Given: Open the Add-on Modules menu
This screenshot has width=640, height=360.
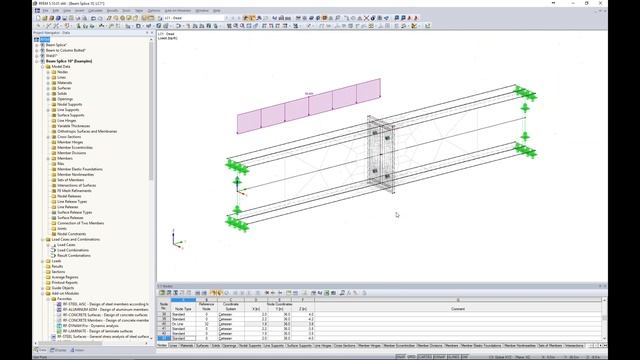Looking at the screenshot, I should pyautogui.click(x=178, y=11).
